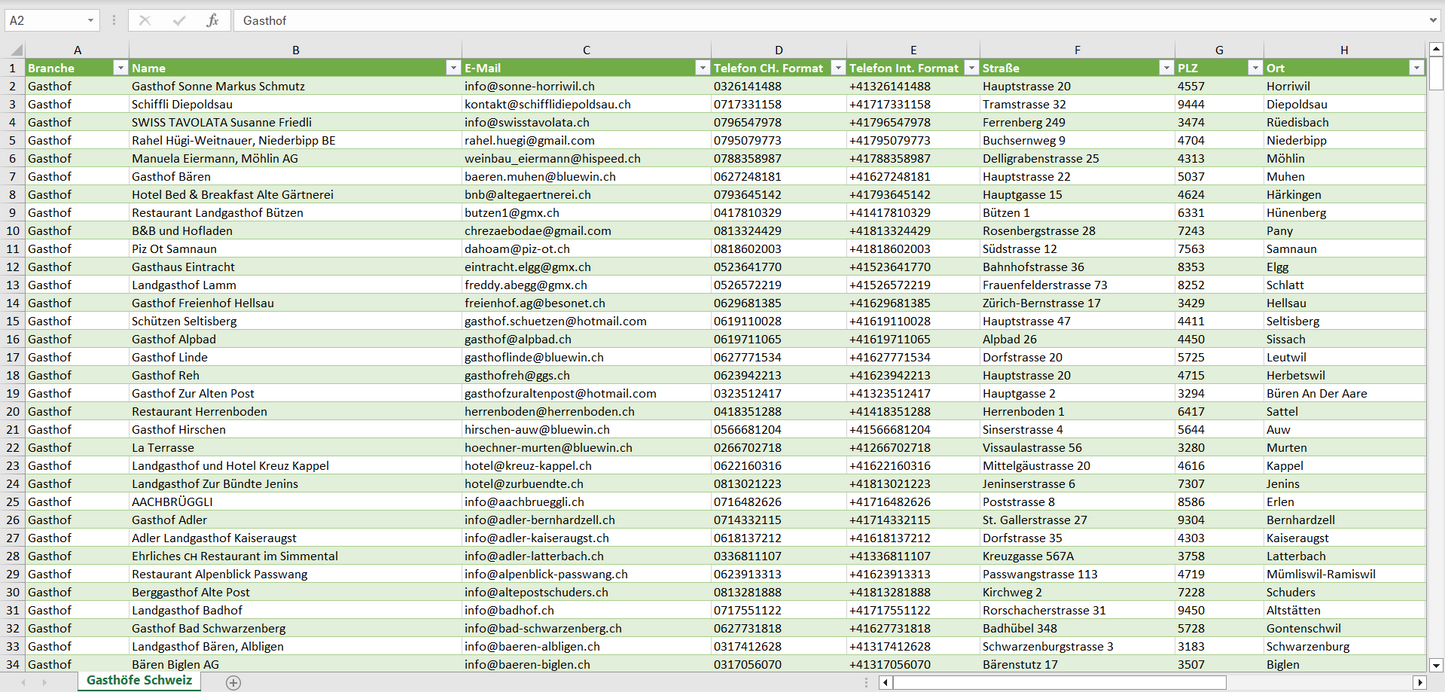The width and height of the screenshot is (1445, 692).
Task: Switch to the Gasthöfe Schweiz sheet tab
Action: tap(140, 681)
